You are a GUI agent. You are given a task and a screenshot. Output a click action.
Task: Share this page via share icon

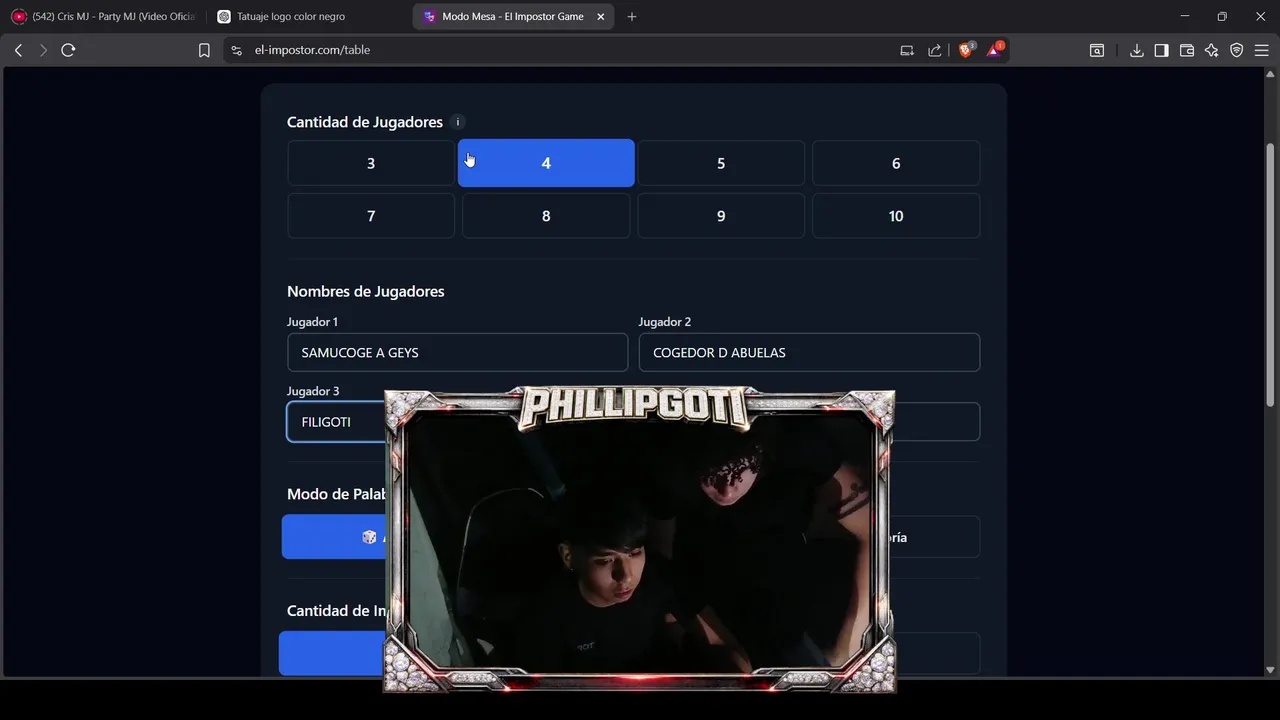934,50
